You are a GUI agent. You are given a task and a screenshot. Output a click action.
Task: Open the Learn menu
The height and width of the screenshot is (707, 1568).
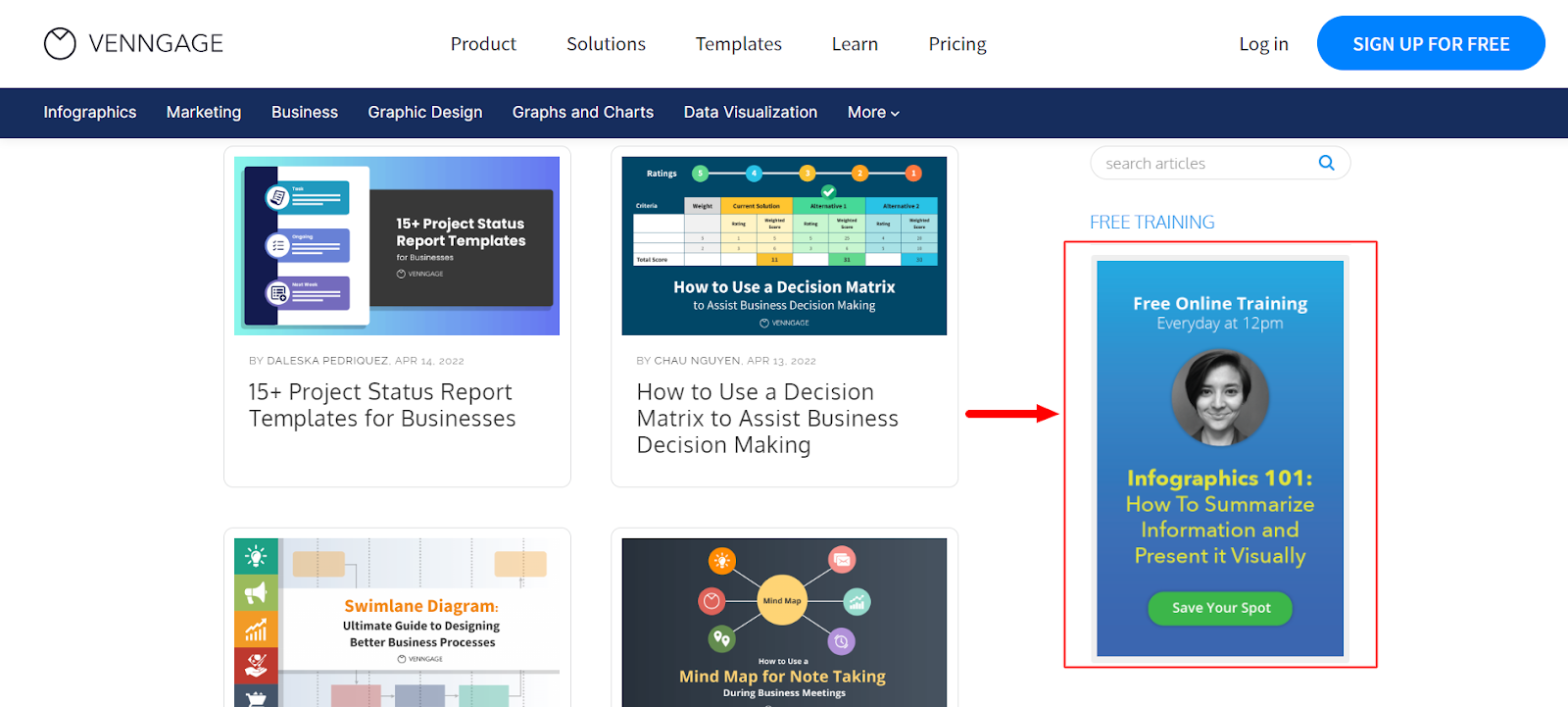click(855, 44)
